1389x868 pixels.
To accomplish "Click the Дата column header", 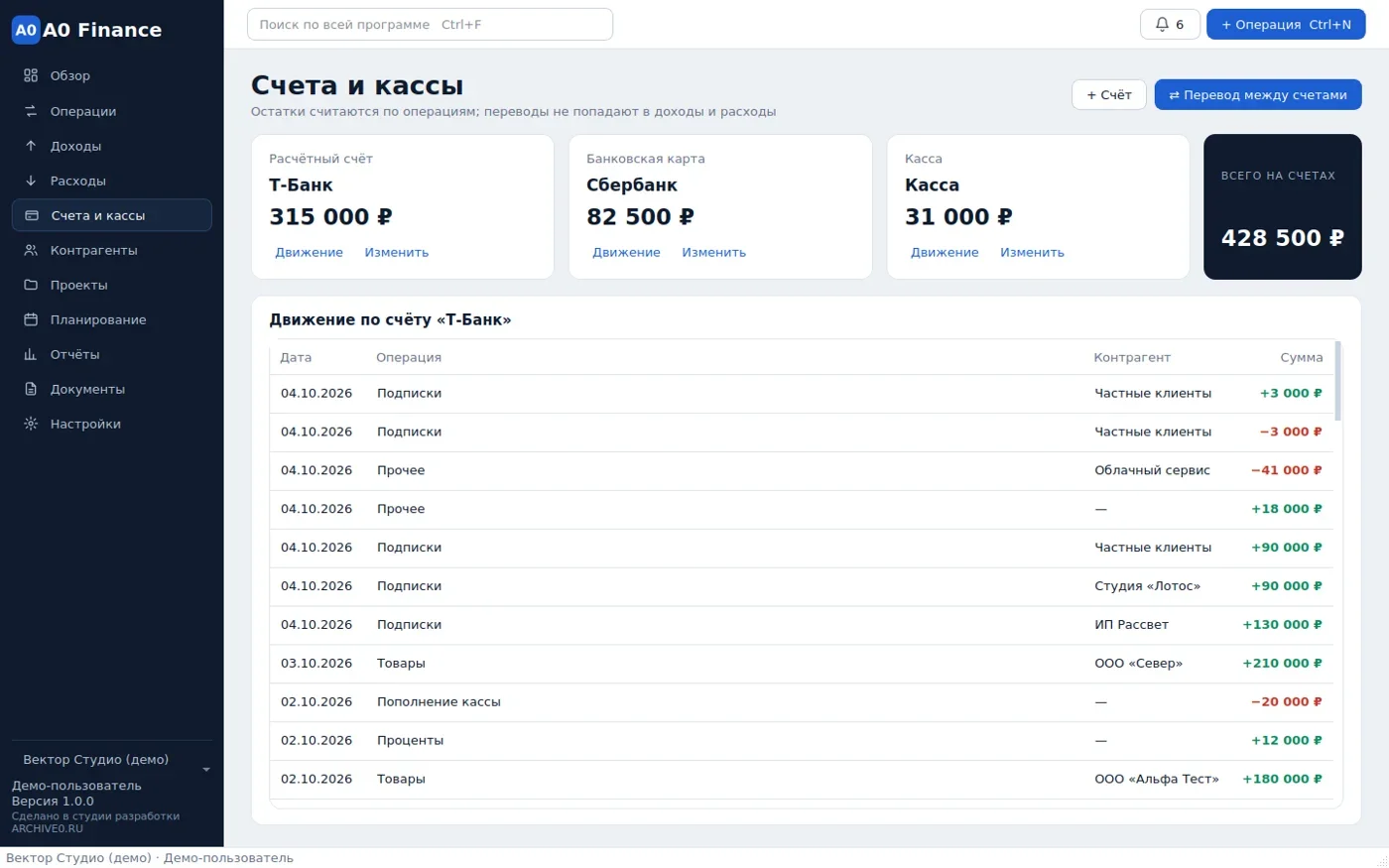I will (x=296, y=357).
